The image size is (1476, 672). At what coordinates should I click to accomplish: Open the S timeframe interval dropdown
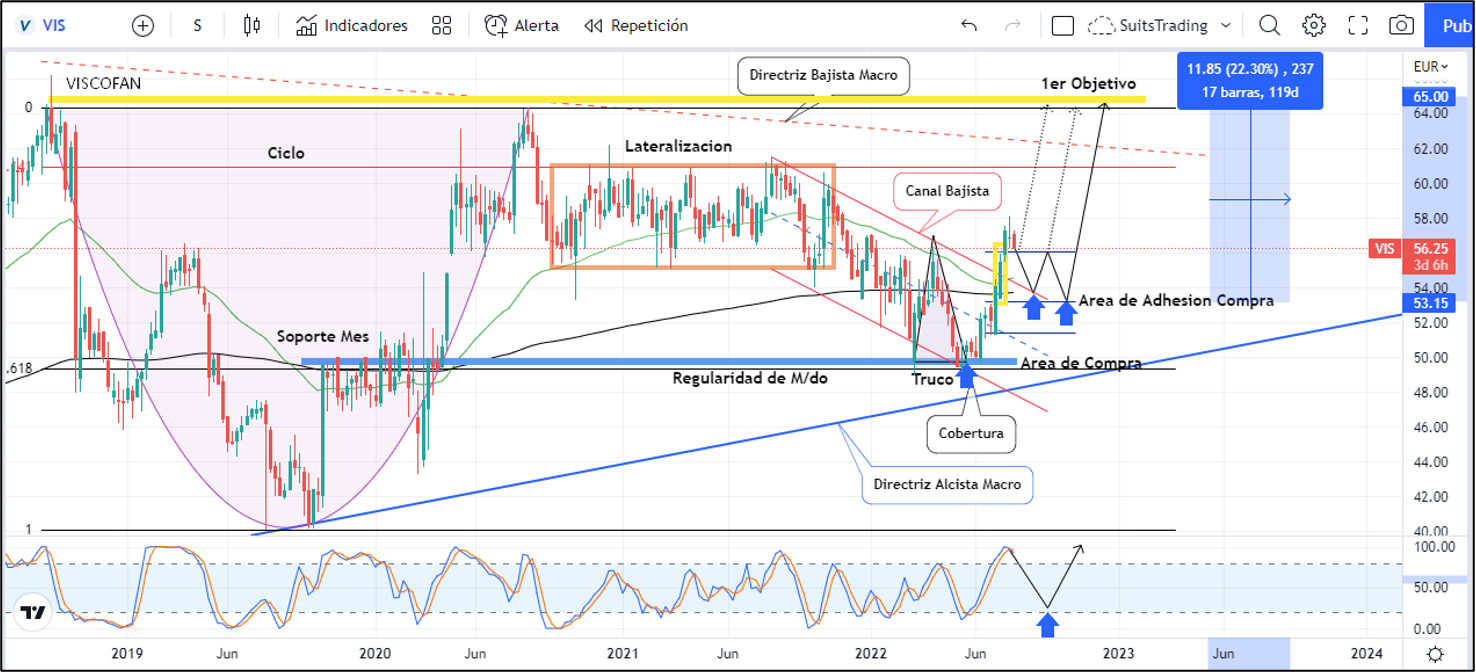point(198,26)
